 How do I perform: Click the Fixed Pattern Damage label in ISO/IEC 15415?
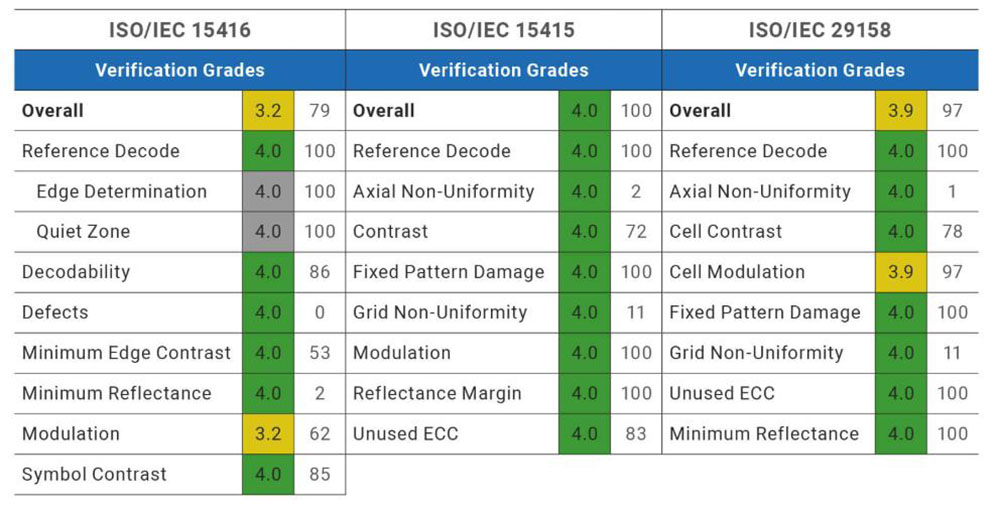point(448,272)
